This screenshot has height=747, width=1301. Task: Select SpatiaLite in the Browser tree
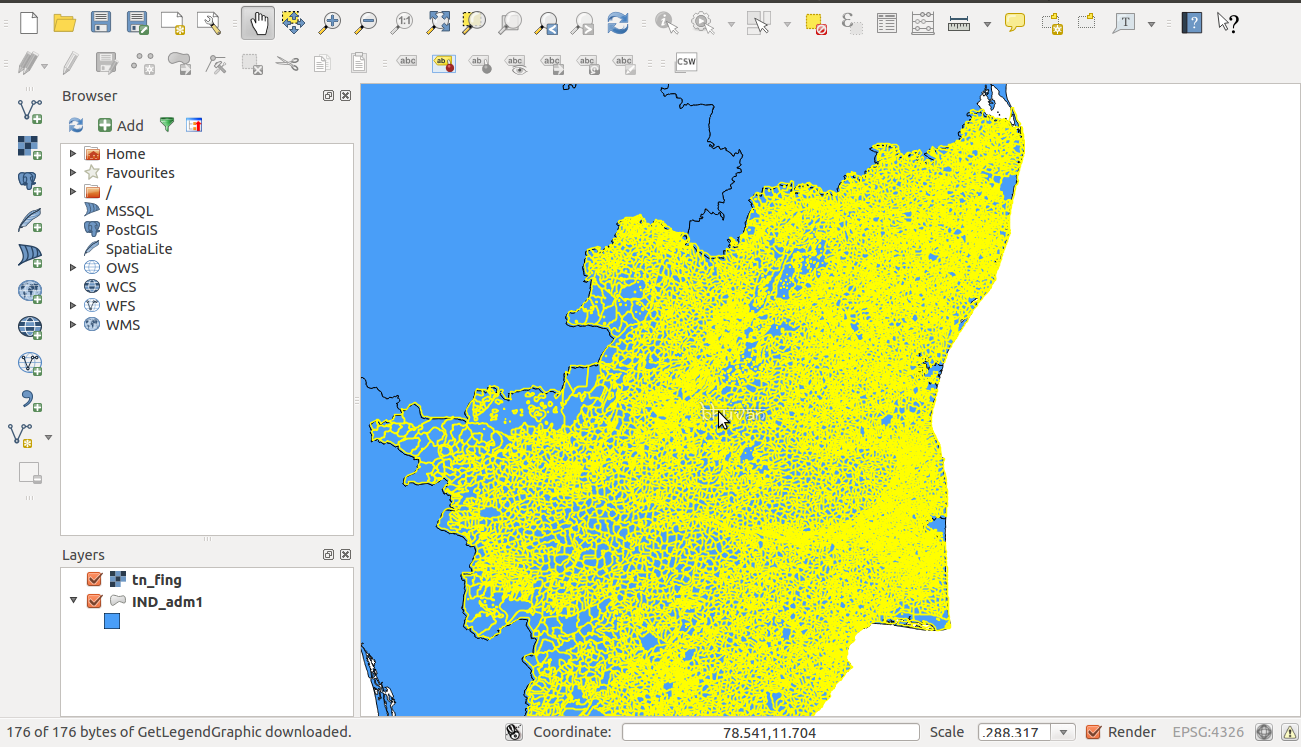(x=139, y=249)
